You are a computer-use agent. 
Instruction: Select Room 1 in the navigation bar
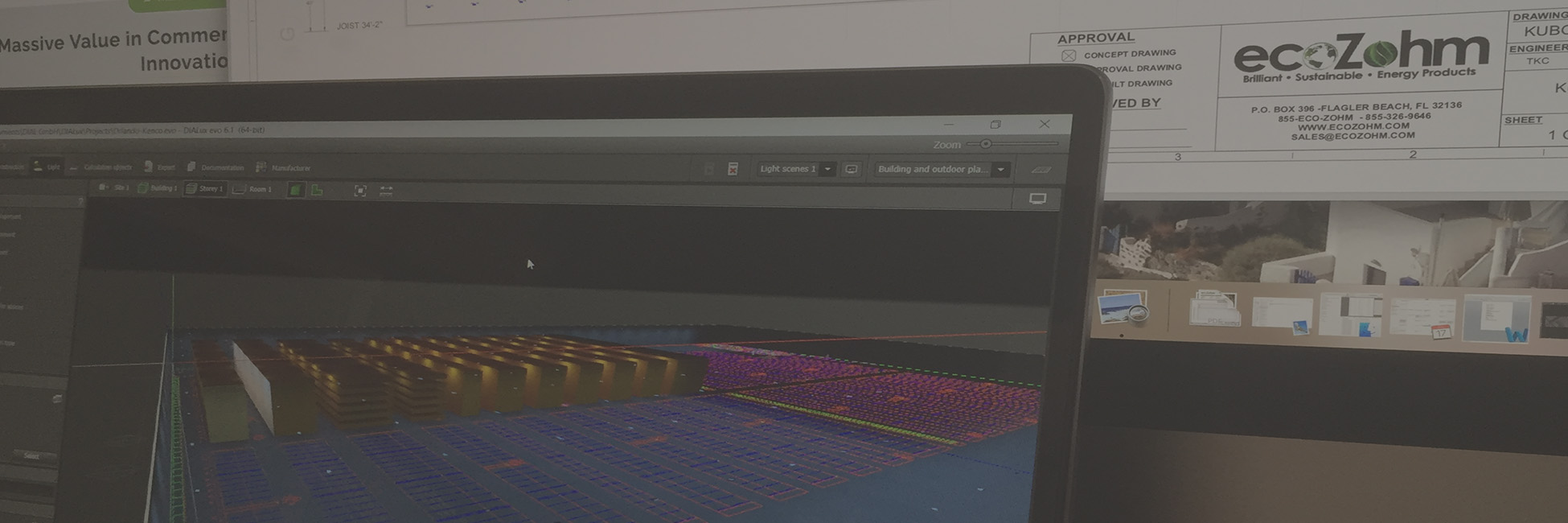point(252,189)
